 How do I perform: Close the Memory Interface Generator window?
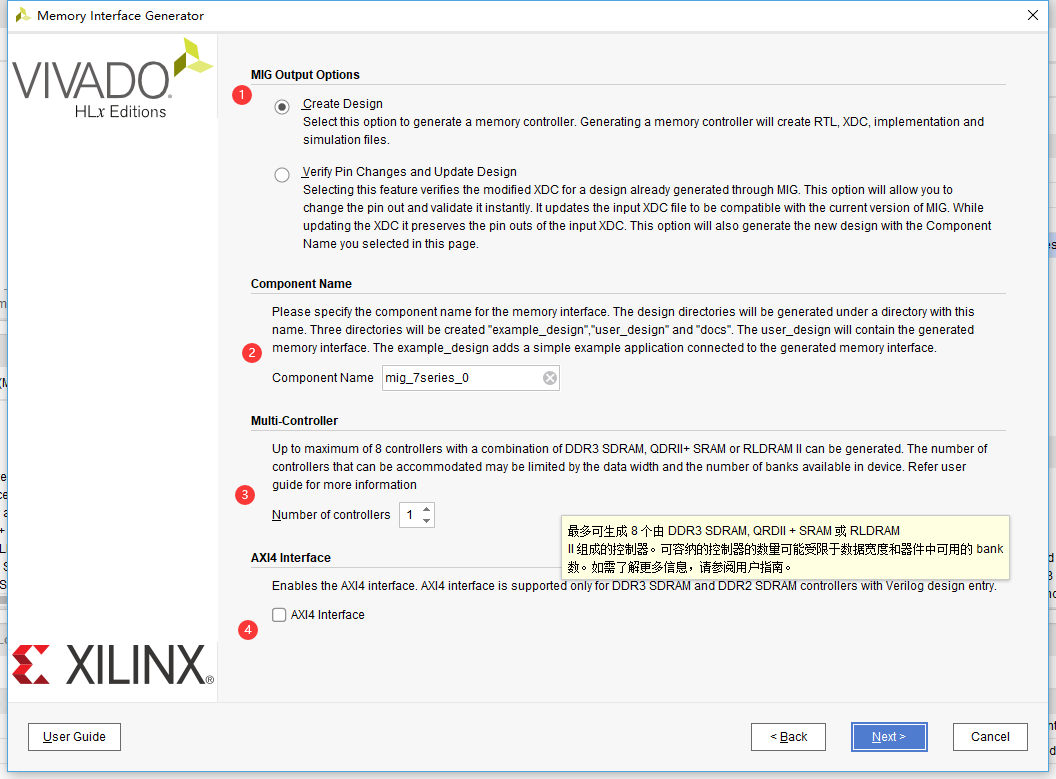(x=1035, y=15)
